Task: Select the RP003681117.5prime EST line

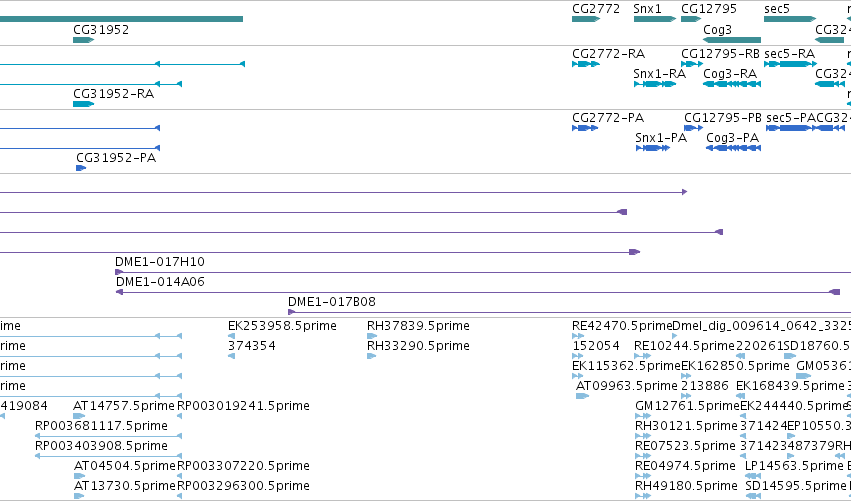Action: 109,436
